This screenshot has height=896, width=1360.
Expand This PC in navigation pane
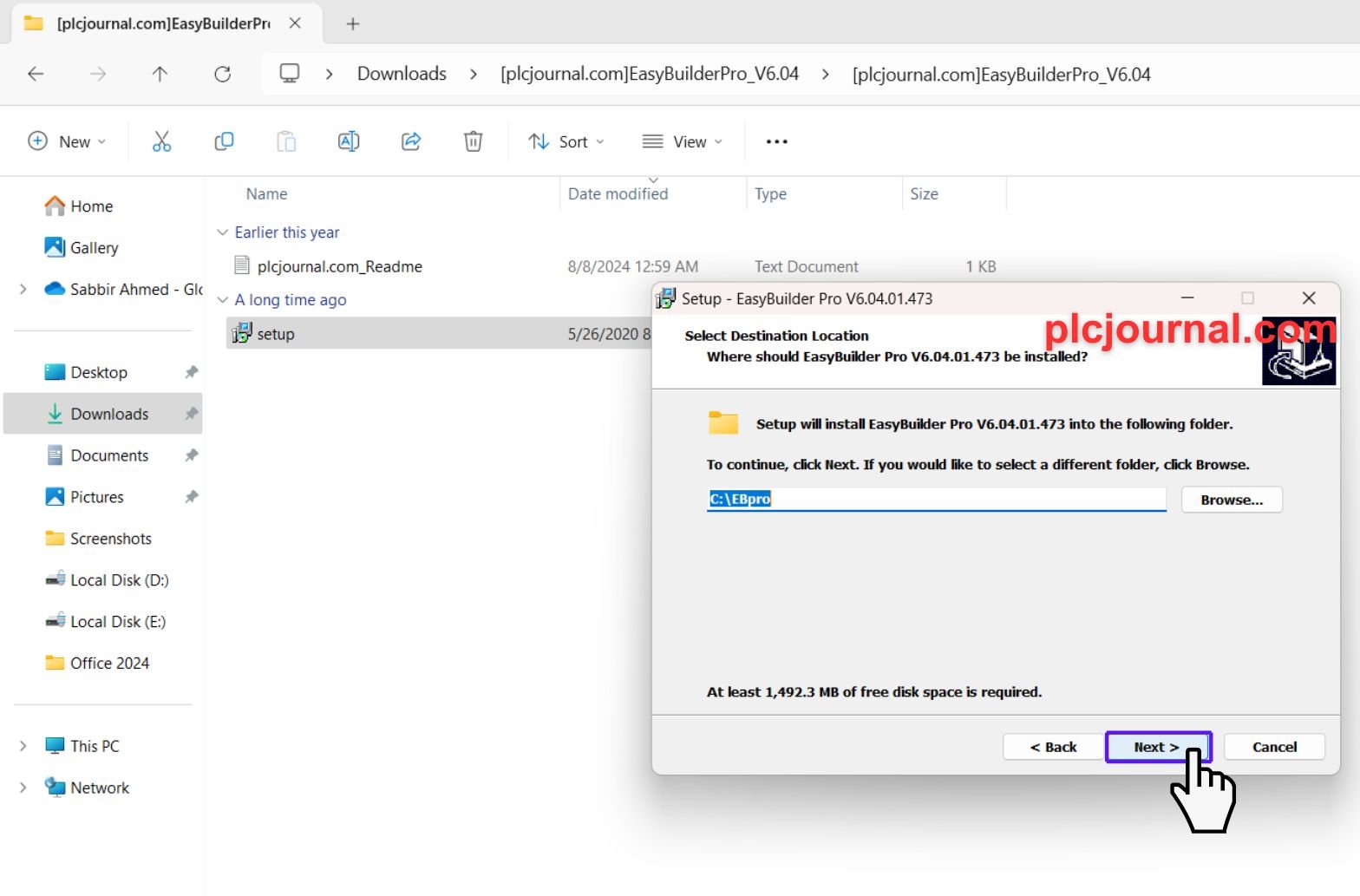[x=23, y=746]
